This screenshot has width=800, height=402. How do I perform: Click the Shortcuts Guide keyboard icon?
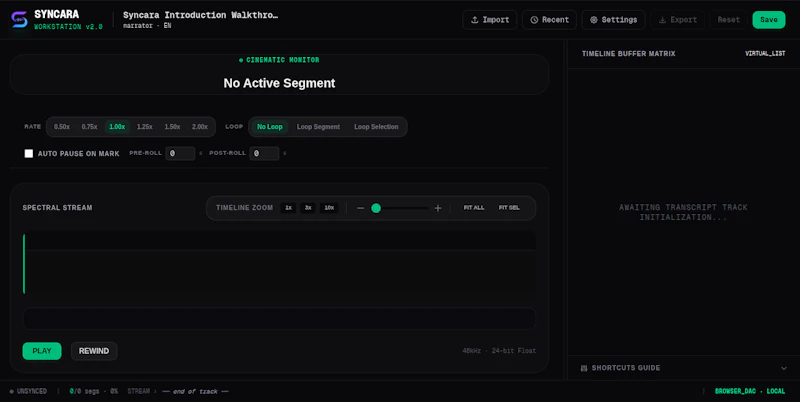[584, 368]
